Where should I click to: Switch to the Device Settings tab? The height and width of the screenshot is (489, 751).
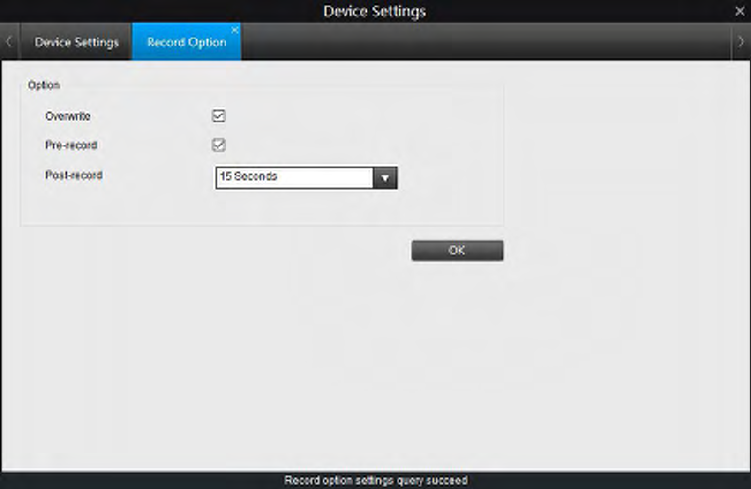76,42
